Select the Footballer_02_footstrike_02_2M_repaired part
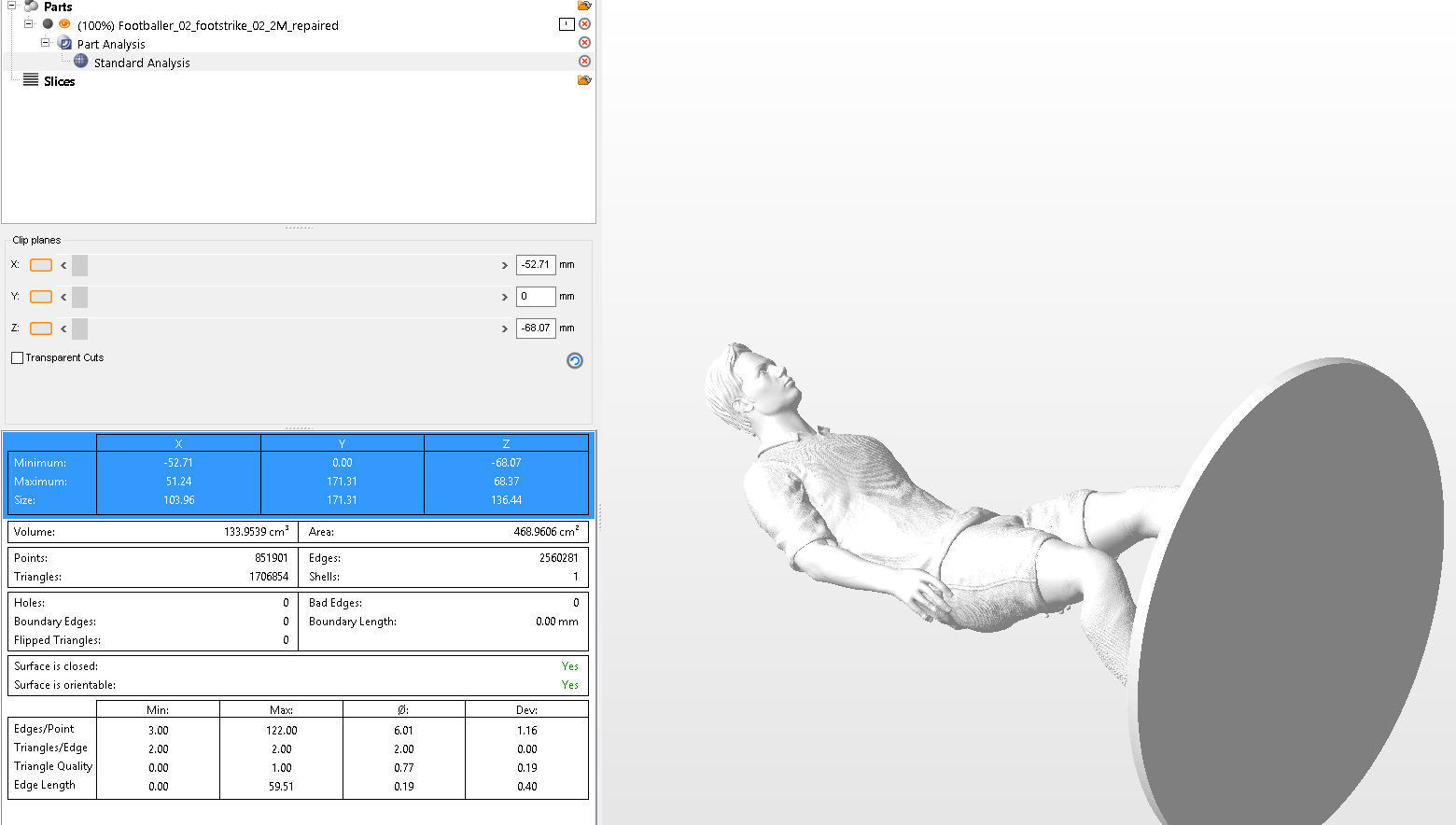Image resolution: width=1456 pixels, height=825 pixels. click(208, 25)
